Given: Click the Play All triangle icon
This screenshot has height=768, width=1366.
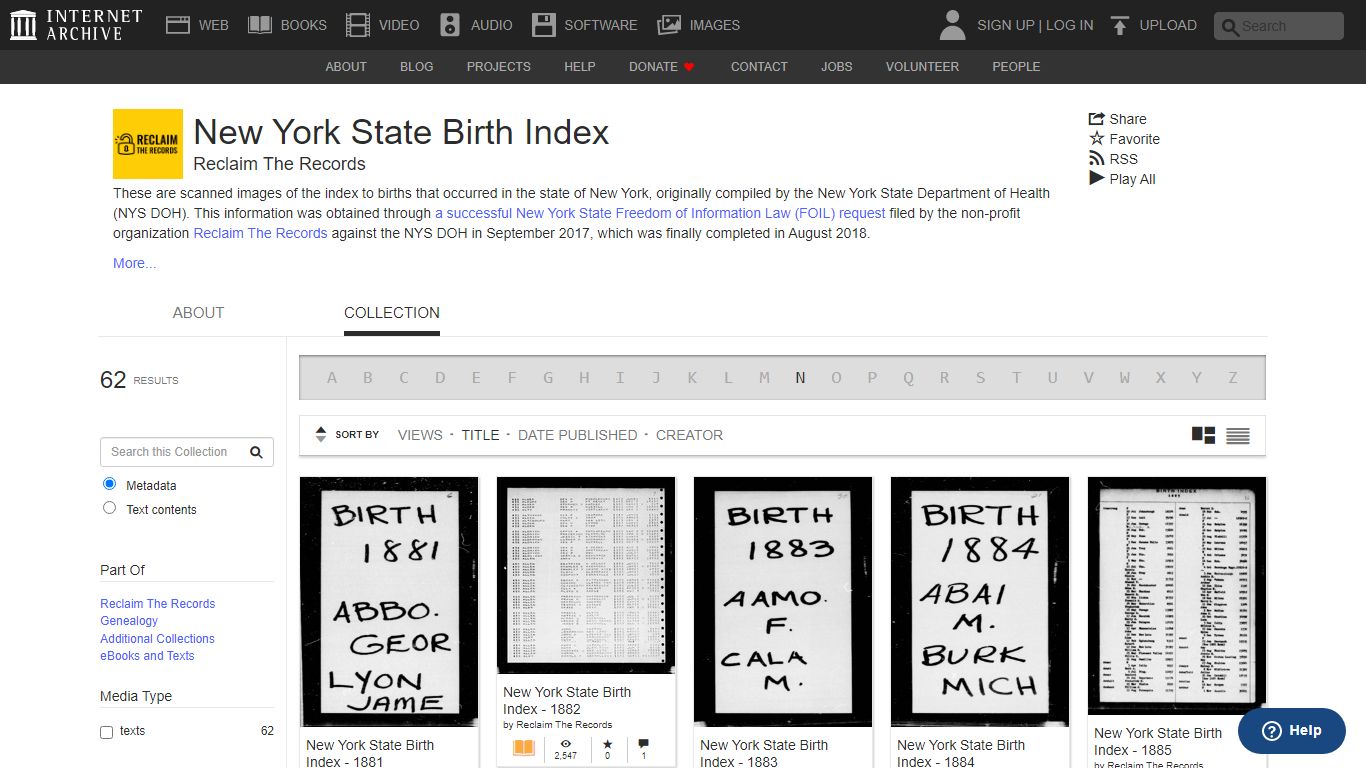Looking at the screenshot, I should (1097, 178).
